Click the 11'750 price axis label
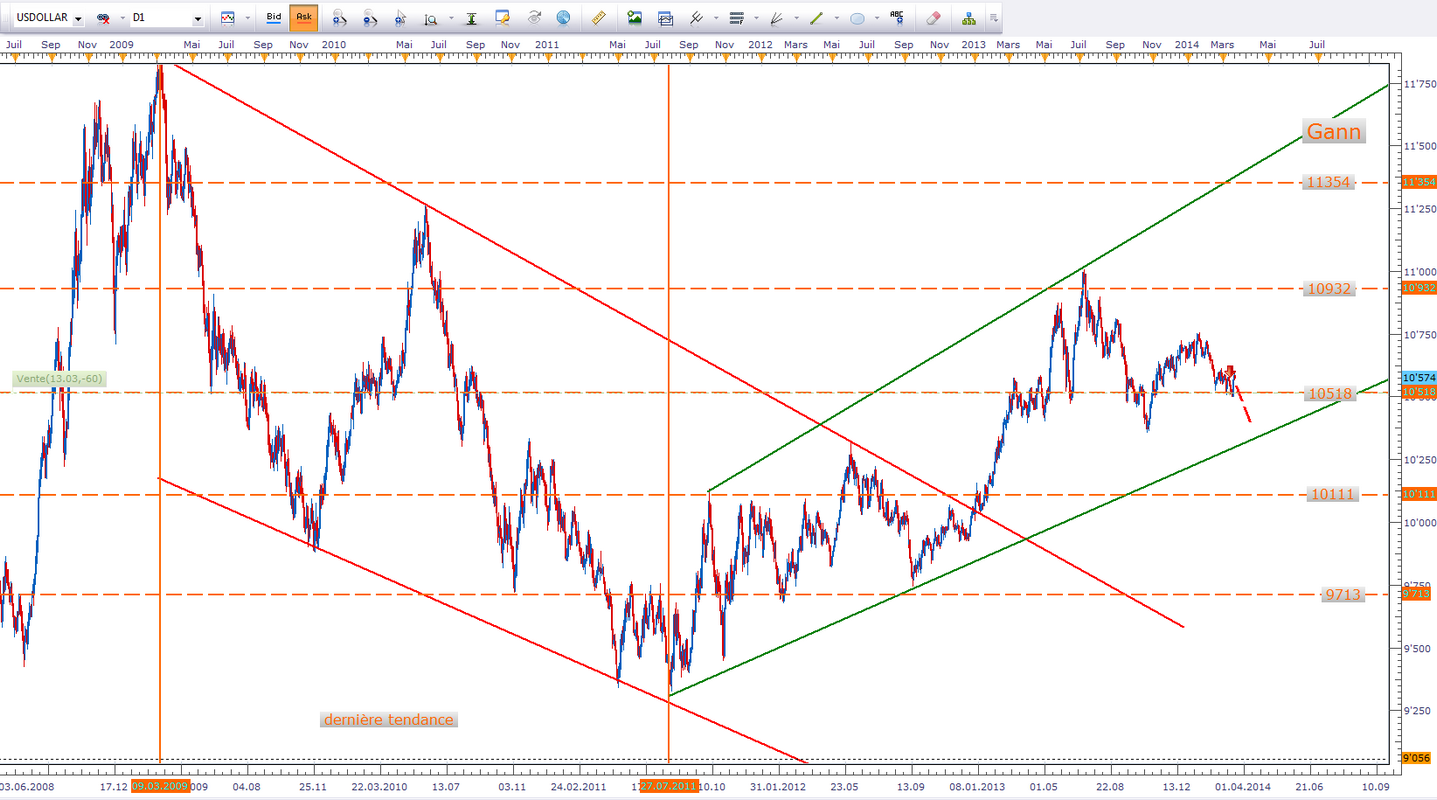1437x800 pixels. [x=1418, y=85]
